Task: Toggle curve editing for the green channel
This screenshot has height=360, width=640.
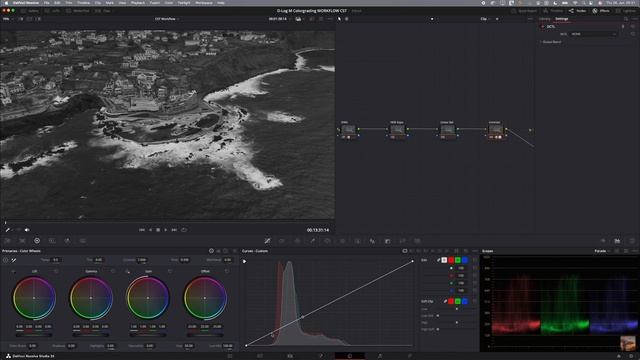Action: 458,260
